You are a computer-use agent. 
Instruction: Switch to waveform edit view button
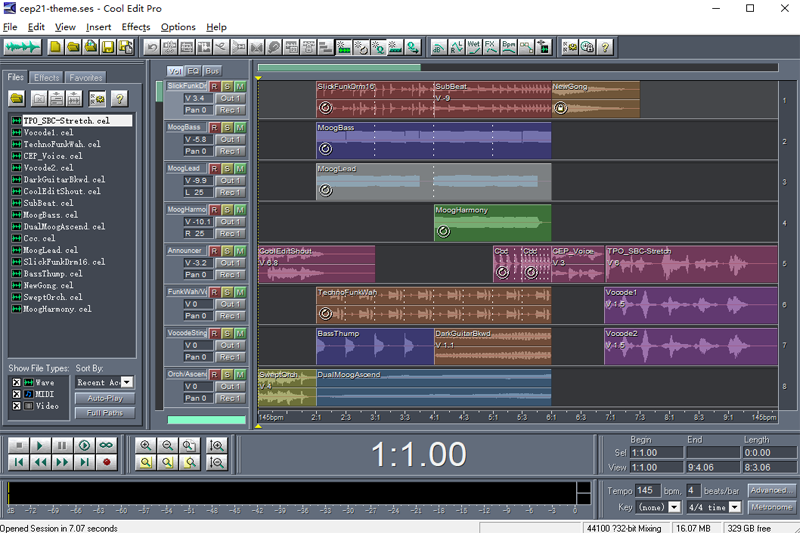click(x=22, y=47)
